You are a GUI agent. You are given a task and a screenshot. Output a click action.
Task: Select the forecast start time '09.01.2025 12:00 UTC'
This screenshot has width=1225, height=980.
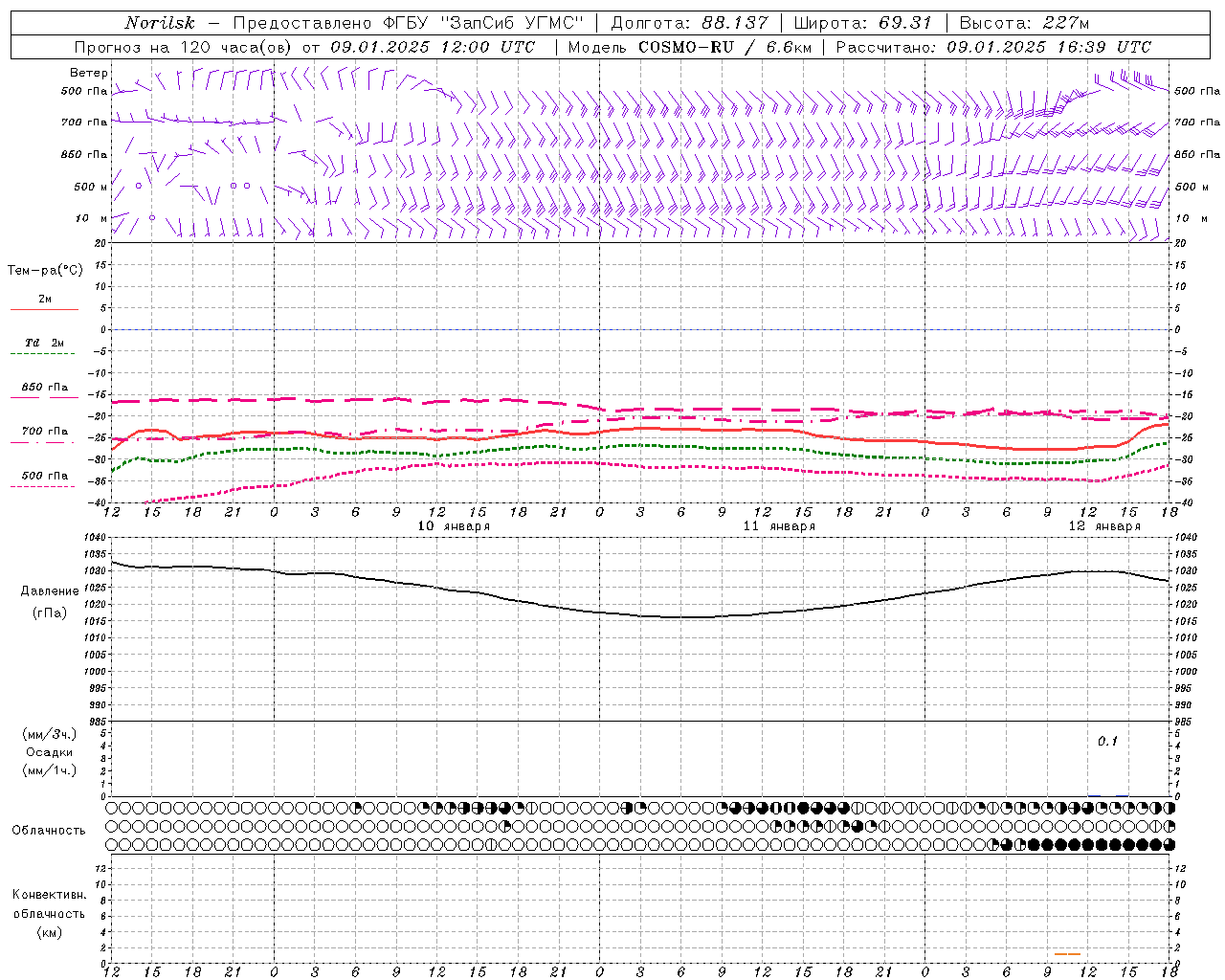click(433, 47)
